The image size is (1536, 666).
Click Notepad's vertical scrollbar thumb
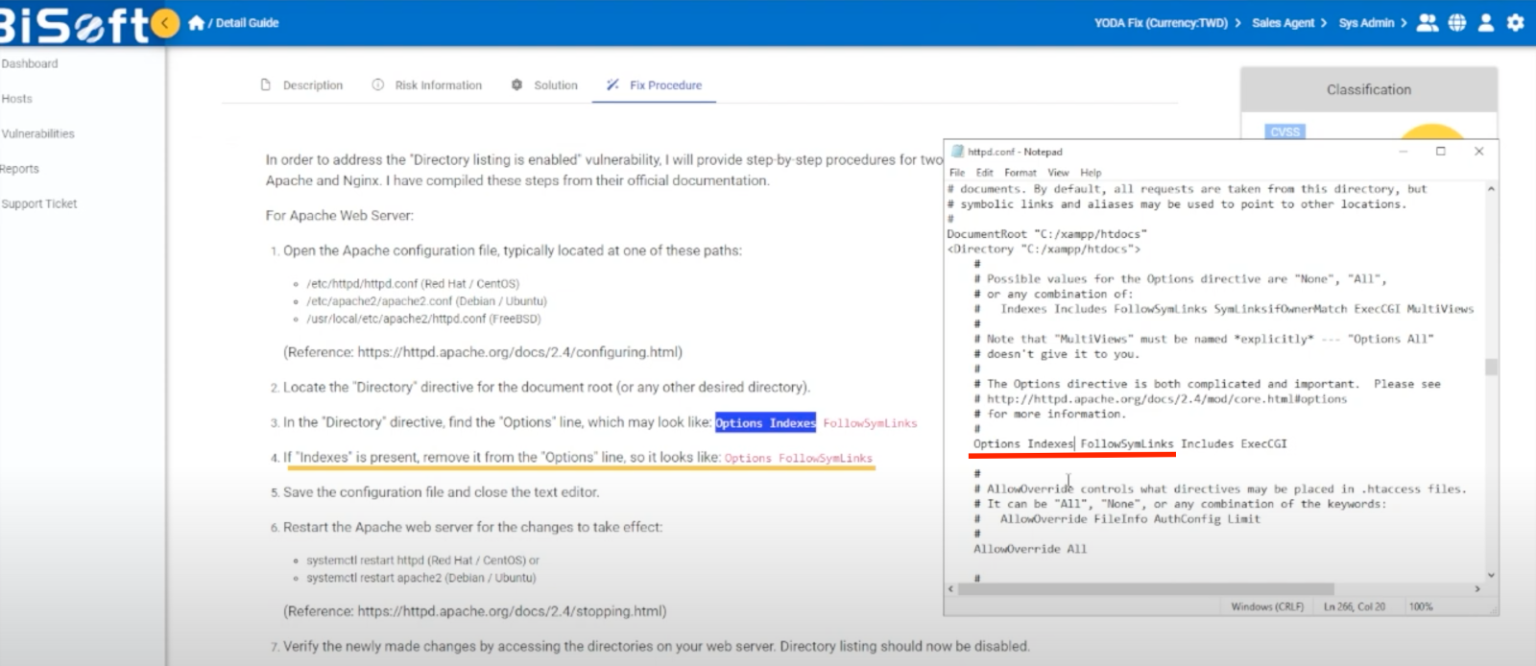coord(1491,367)
